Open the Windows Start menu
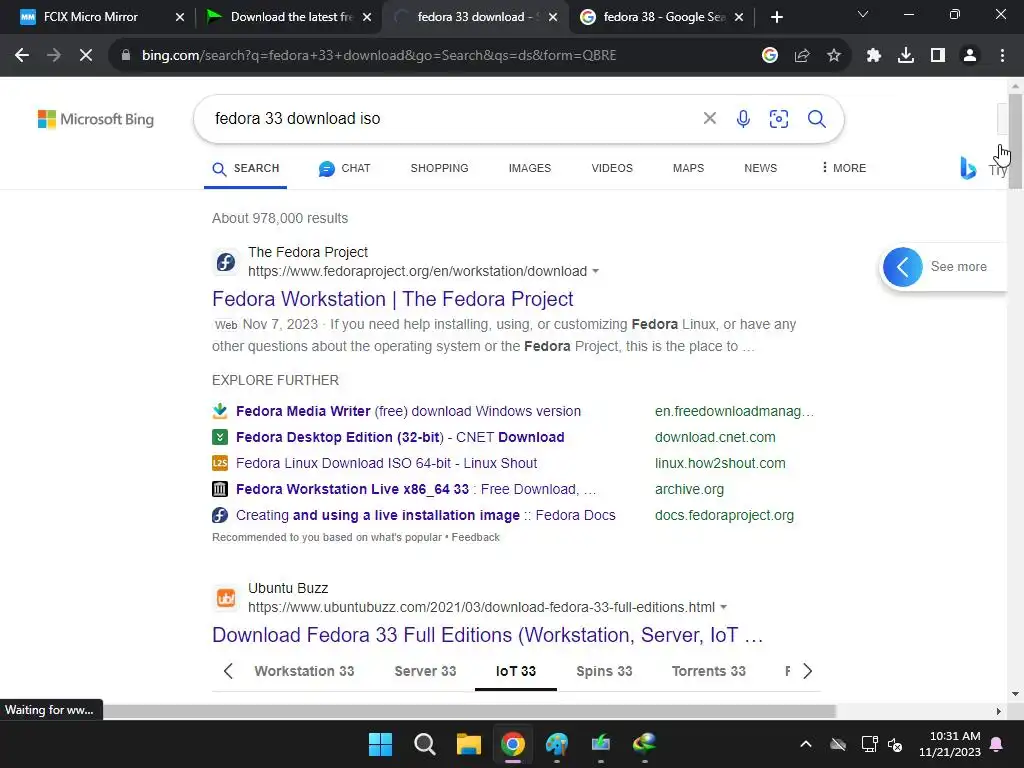Screen dimensions: 1024x768 click(x=380, y=744)
